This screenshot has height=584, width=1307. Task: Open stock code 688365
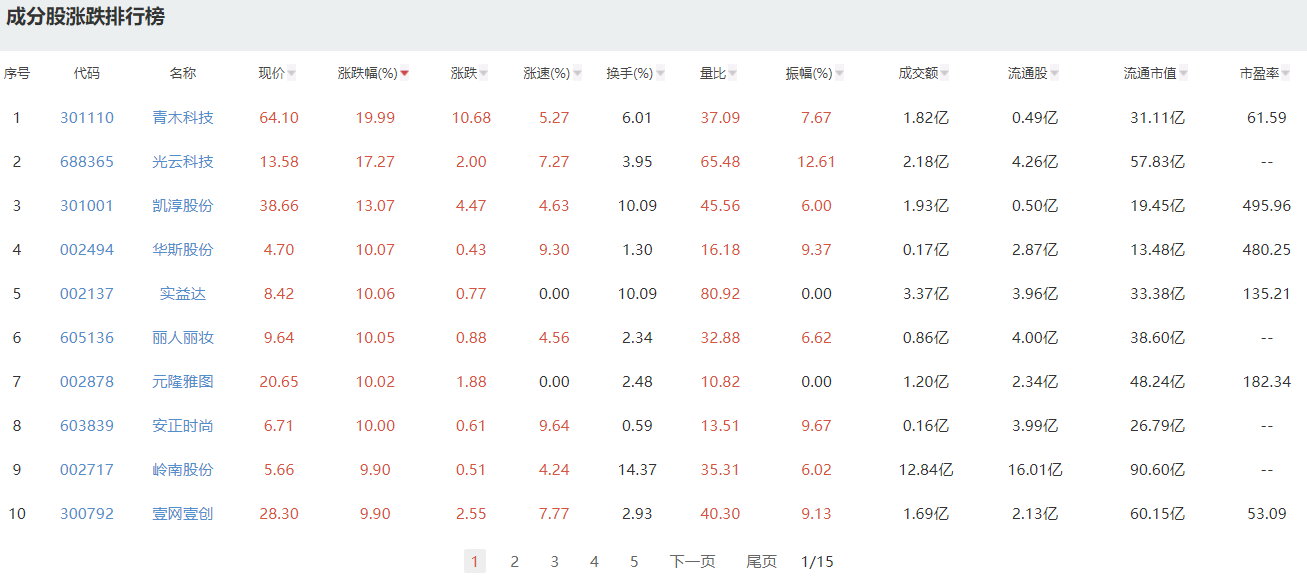click(x=87, y=162)
